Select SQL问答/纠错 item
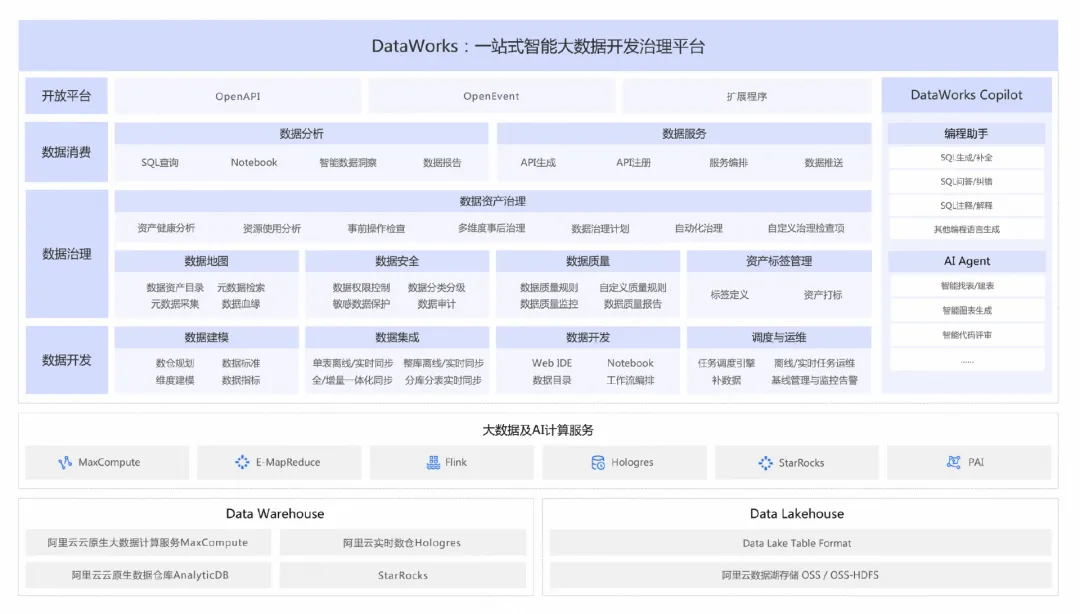This screenshot has width=1080, height=614. [x=966, y=182]
